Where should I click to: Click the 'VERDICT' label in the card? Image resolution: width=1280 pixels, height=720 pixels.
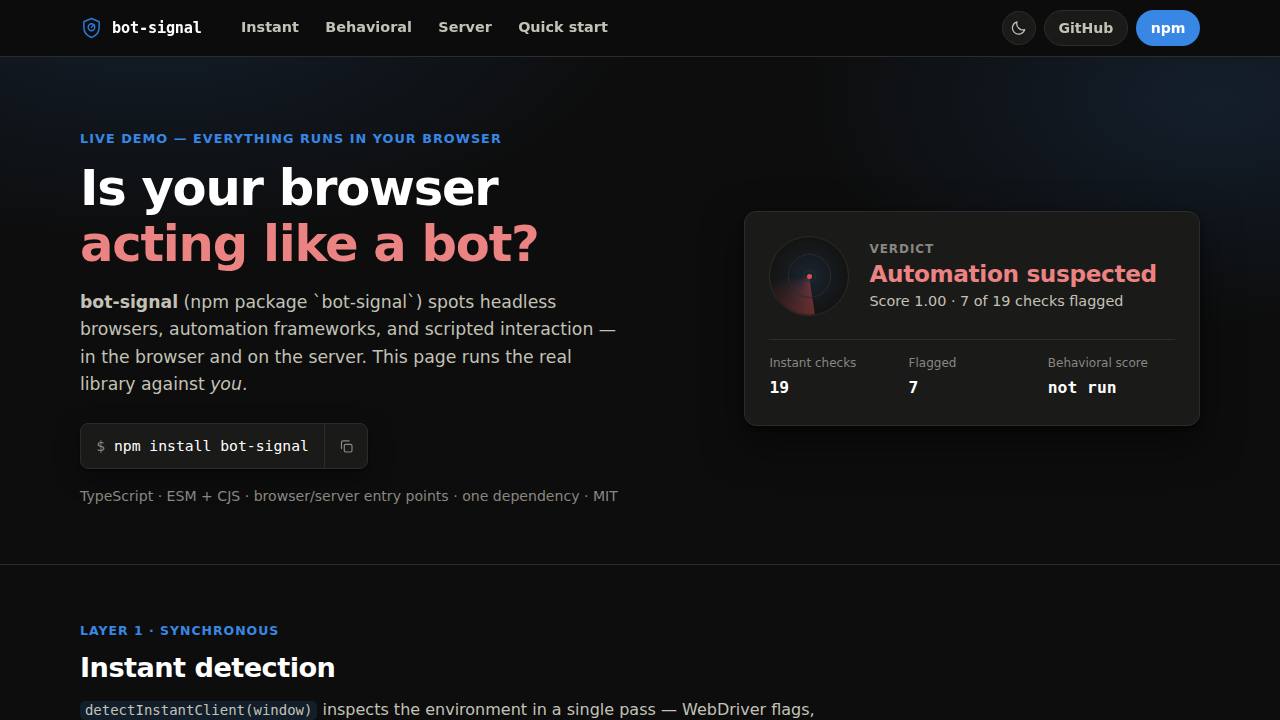tap(902, 249)
